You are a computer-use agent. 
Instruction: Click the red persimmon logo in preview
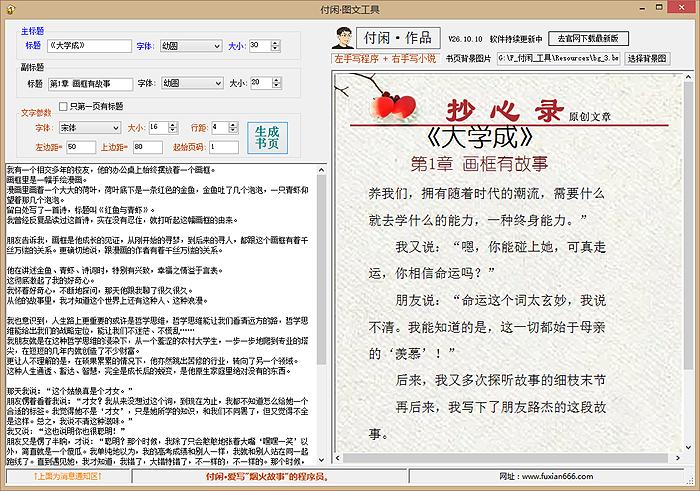click(x=393, y=106)
